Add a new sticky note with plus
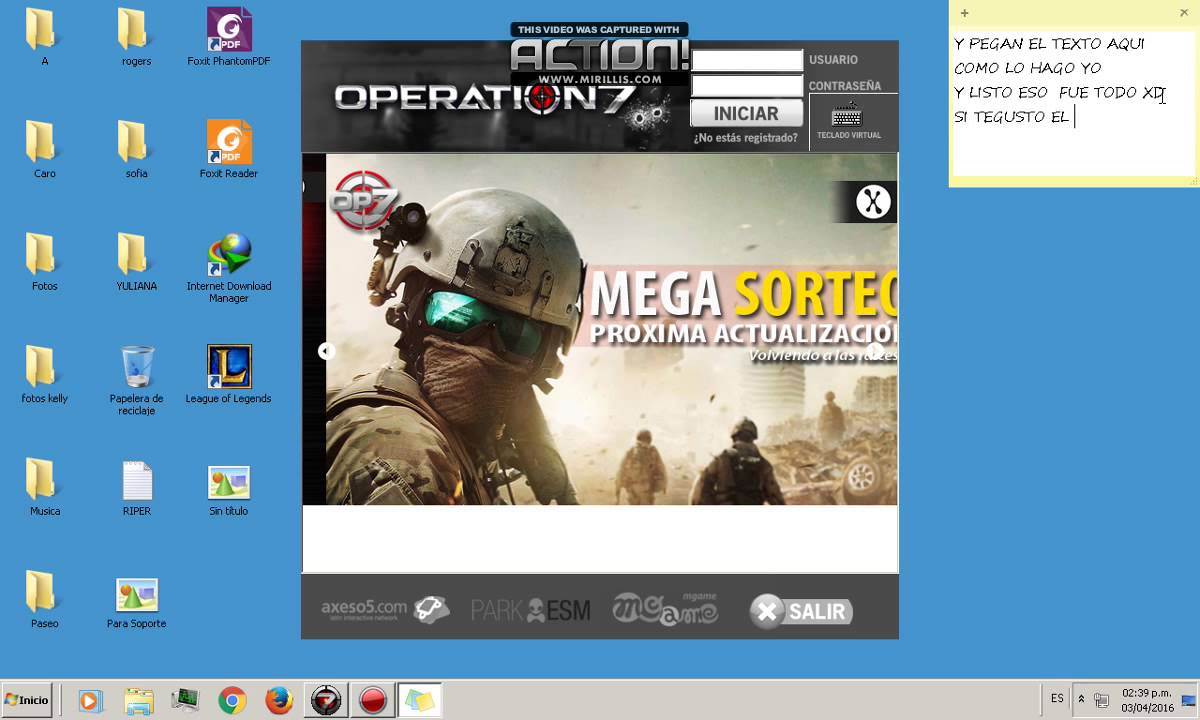 (964, 13)
